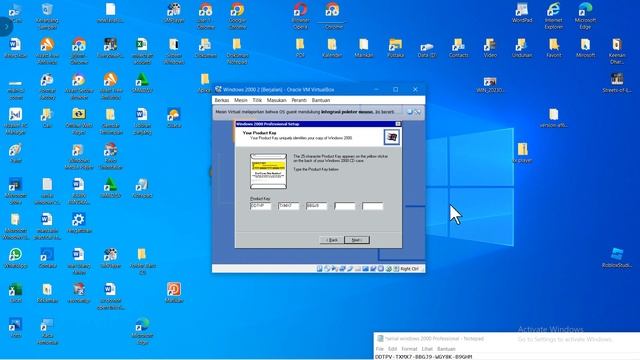Select the Kaca Pembesar magnifier shortcut

coord(47,331)
